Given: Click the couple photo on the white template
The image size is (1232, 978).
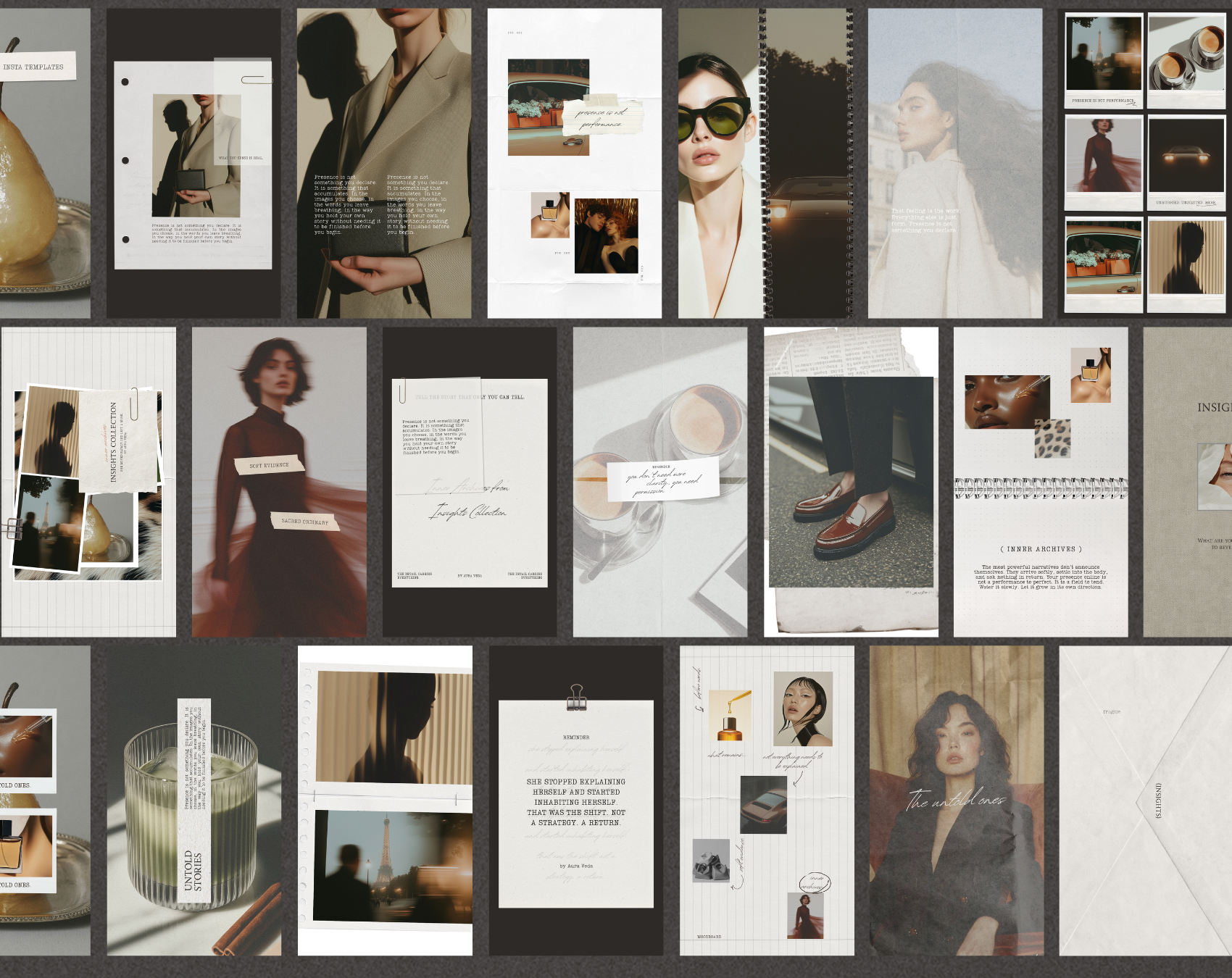Looking at the screenshot, I should 607,235.
